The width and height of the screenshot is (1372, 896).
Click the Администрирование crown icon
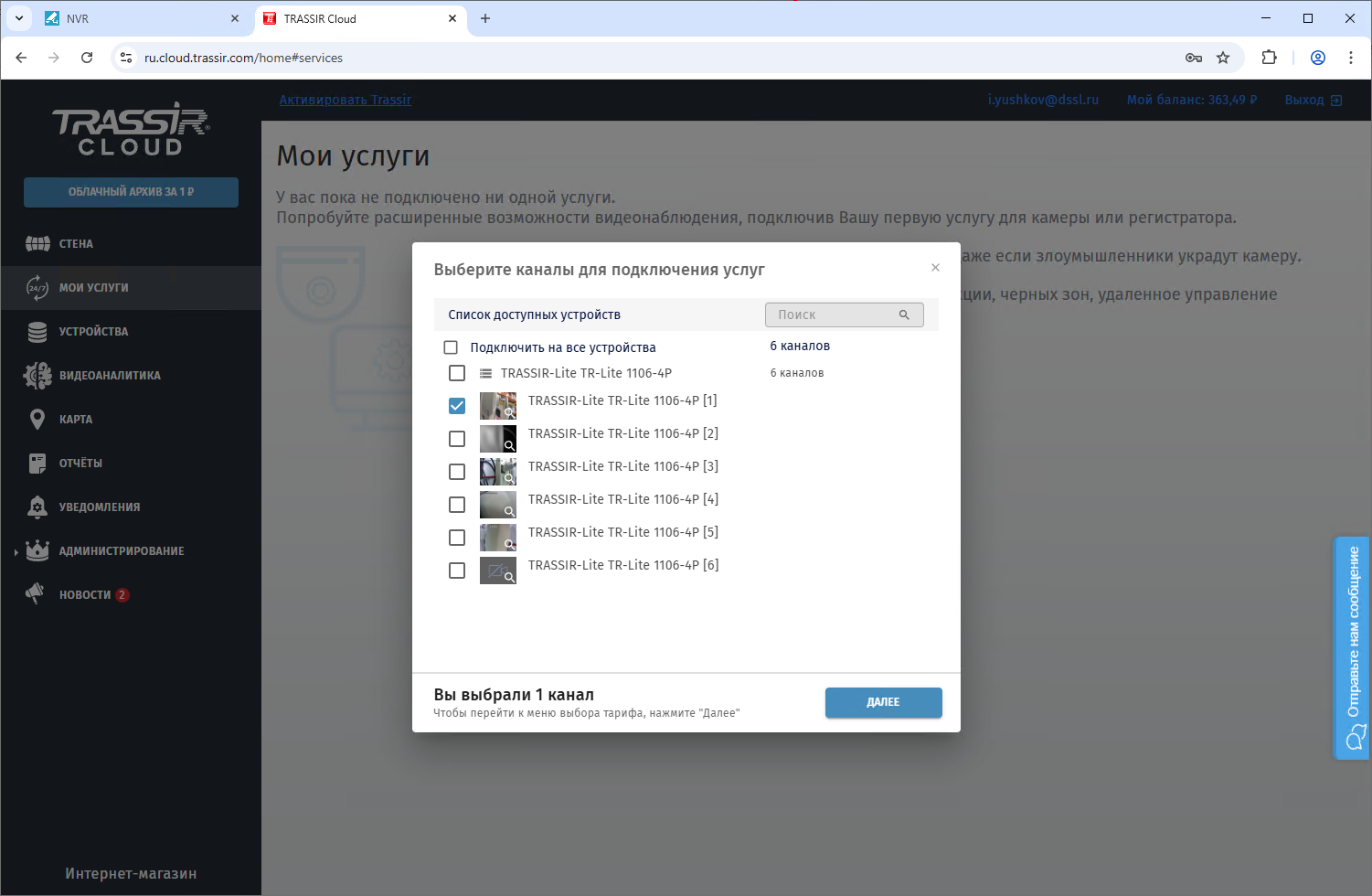coord(37,550)
